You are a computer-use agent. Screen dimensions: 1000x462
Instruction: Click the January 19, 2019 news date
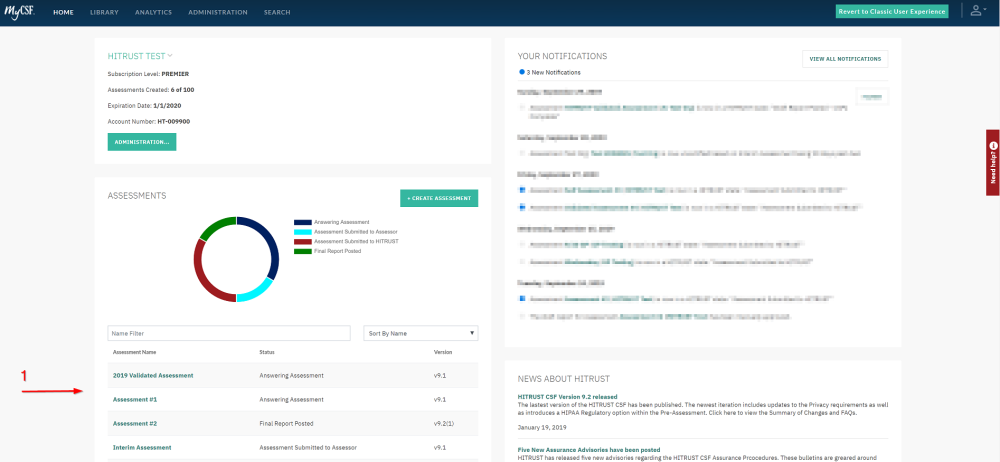[x=541, y=428]
